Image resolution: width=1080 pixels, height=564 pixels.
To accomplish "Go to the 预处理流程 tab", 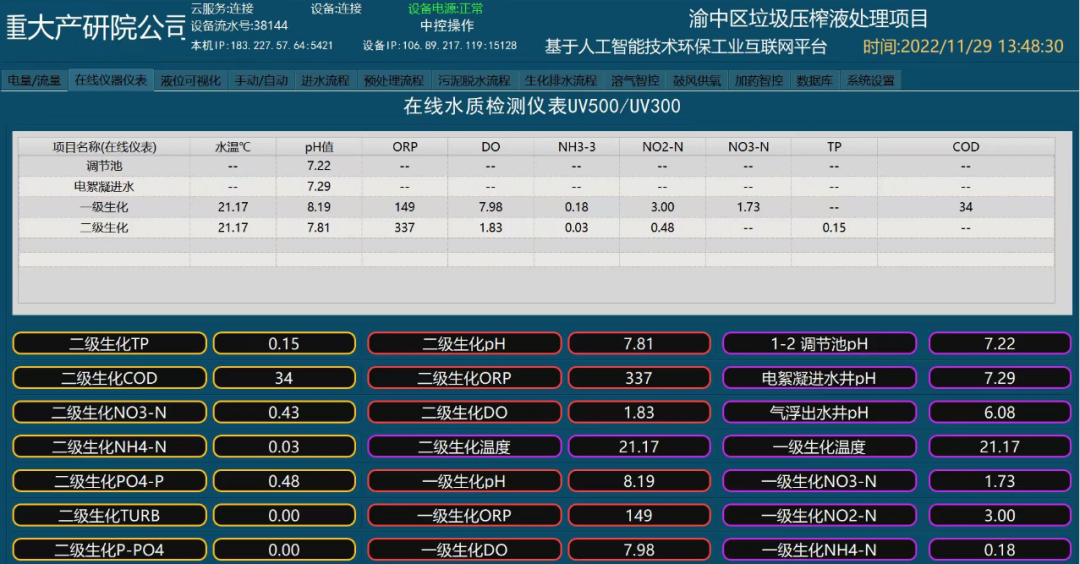I will (x=394, y=80).
